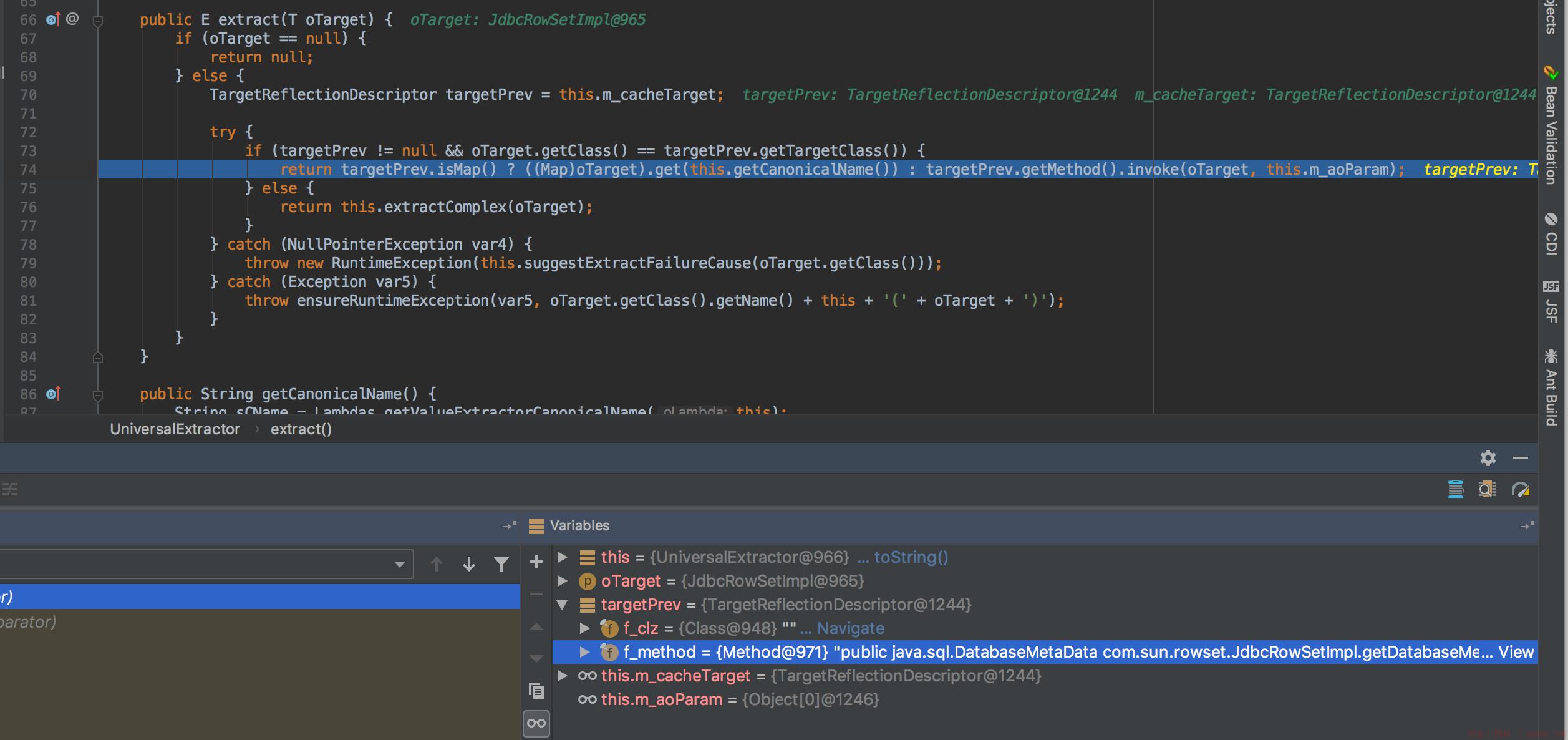Click the override marker on line 66
The height and width of the screenshot is (740, 1568).
[53, 19]
